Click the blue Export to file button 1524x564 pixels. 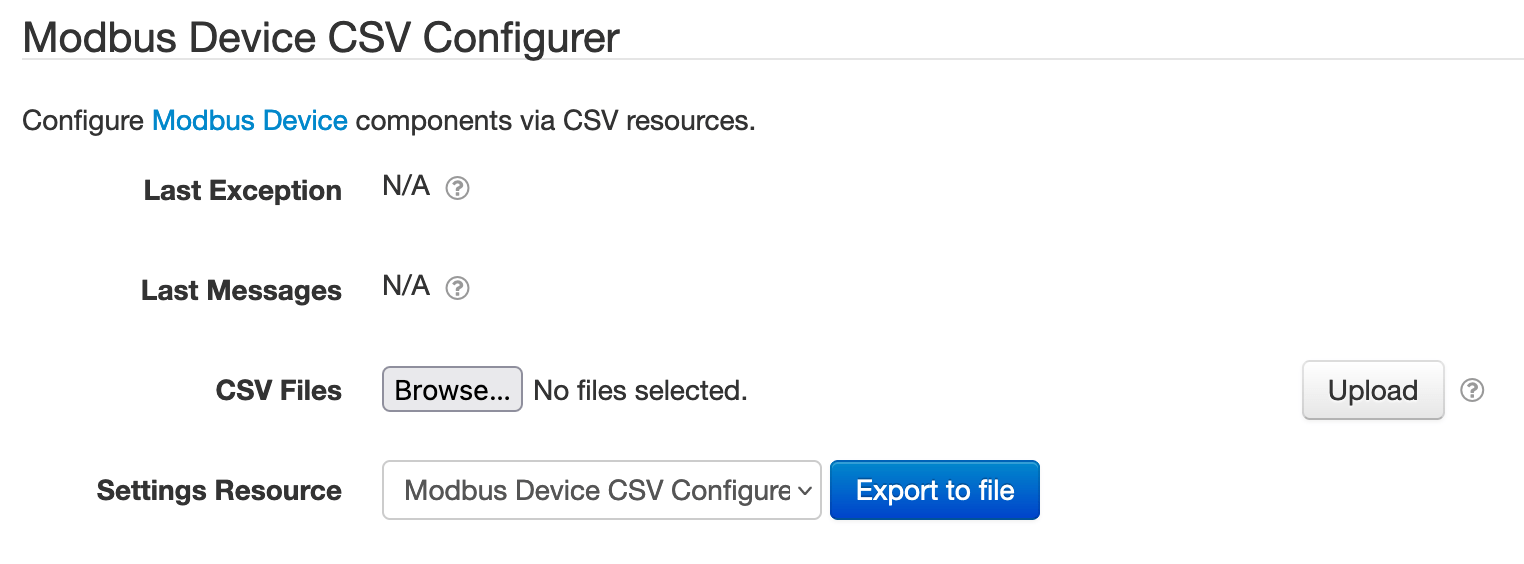point(935,490)
